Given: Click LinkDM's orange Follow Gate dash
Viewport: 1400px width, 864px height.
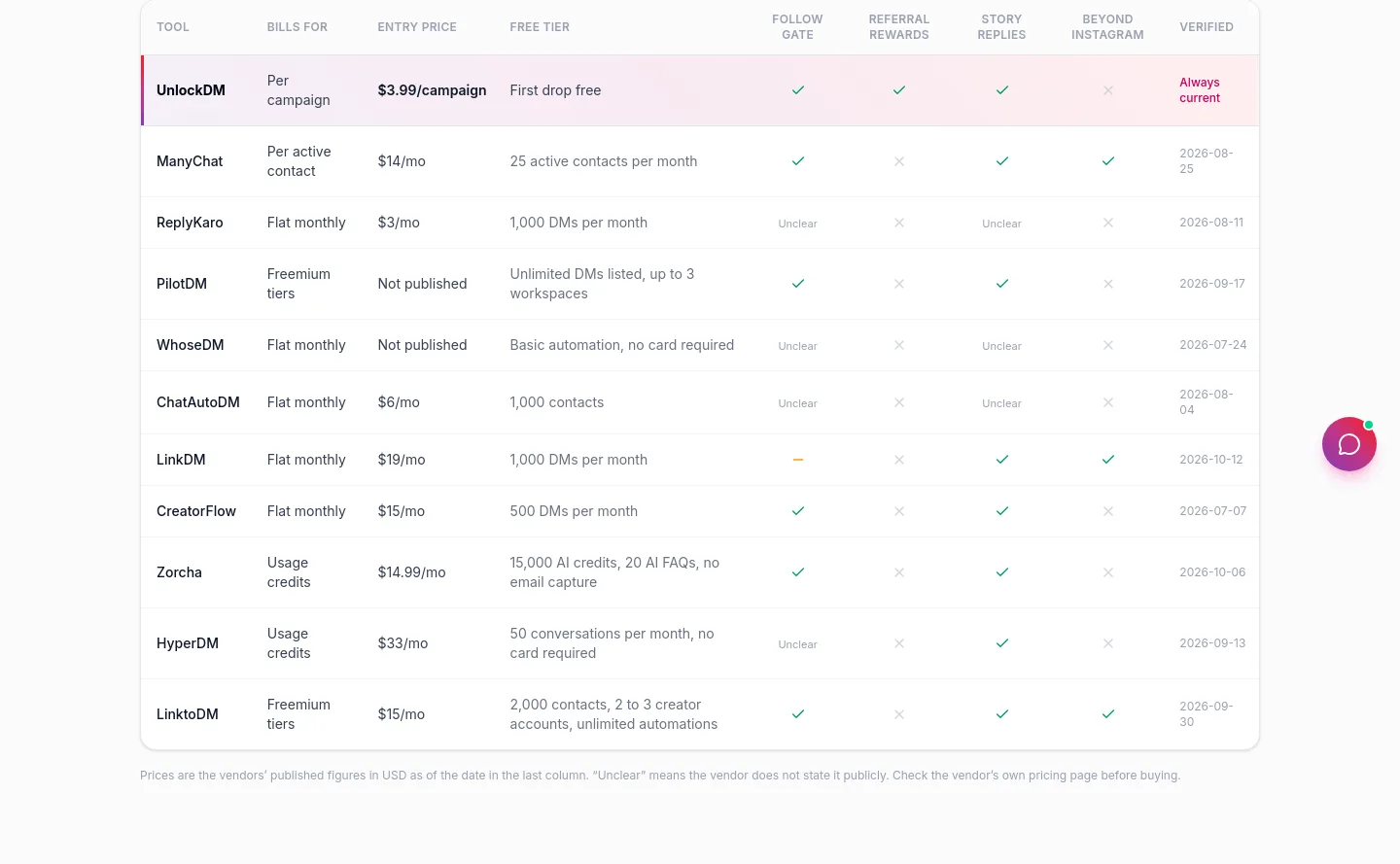Looking at the screenshot, I should pyautogui.click(x=798, y=460).
